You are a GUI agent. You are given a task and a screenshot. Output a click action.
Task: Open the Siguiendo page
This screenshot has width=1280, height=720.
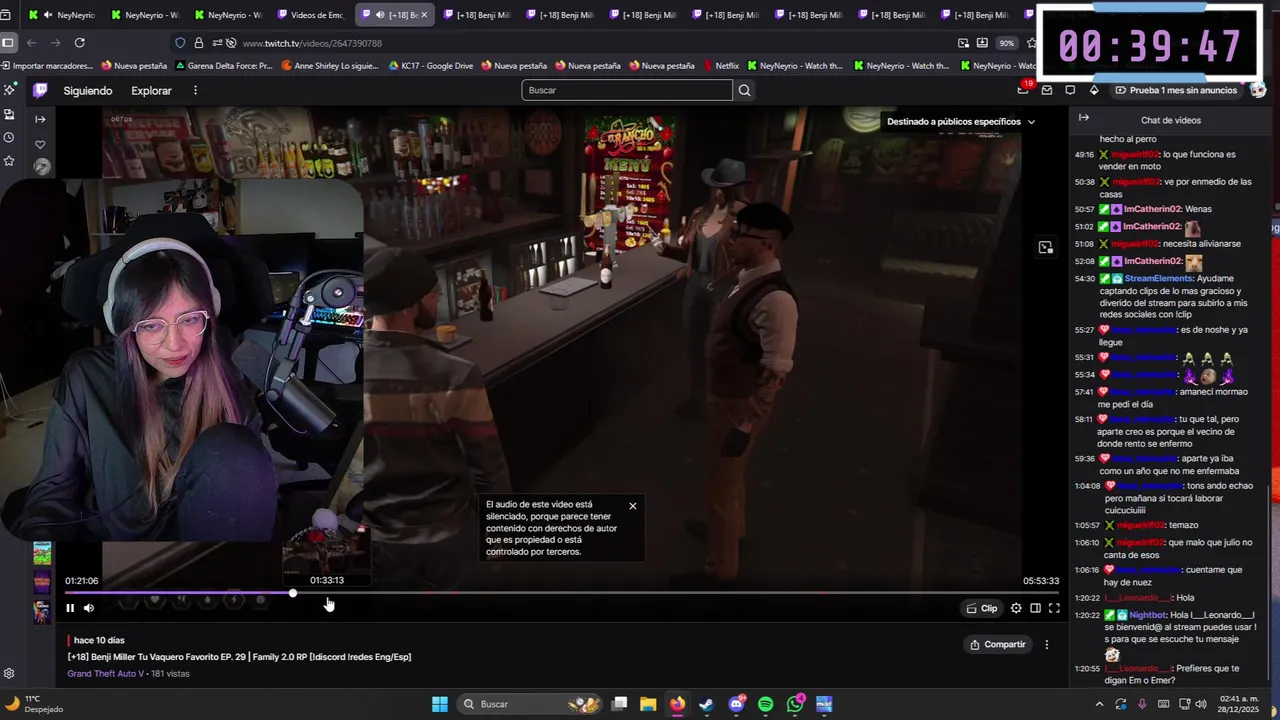pos(88,90)
